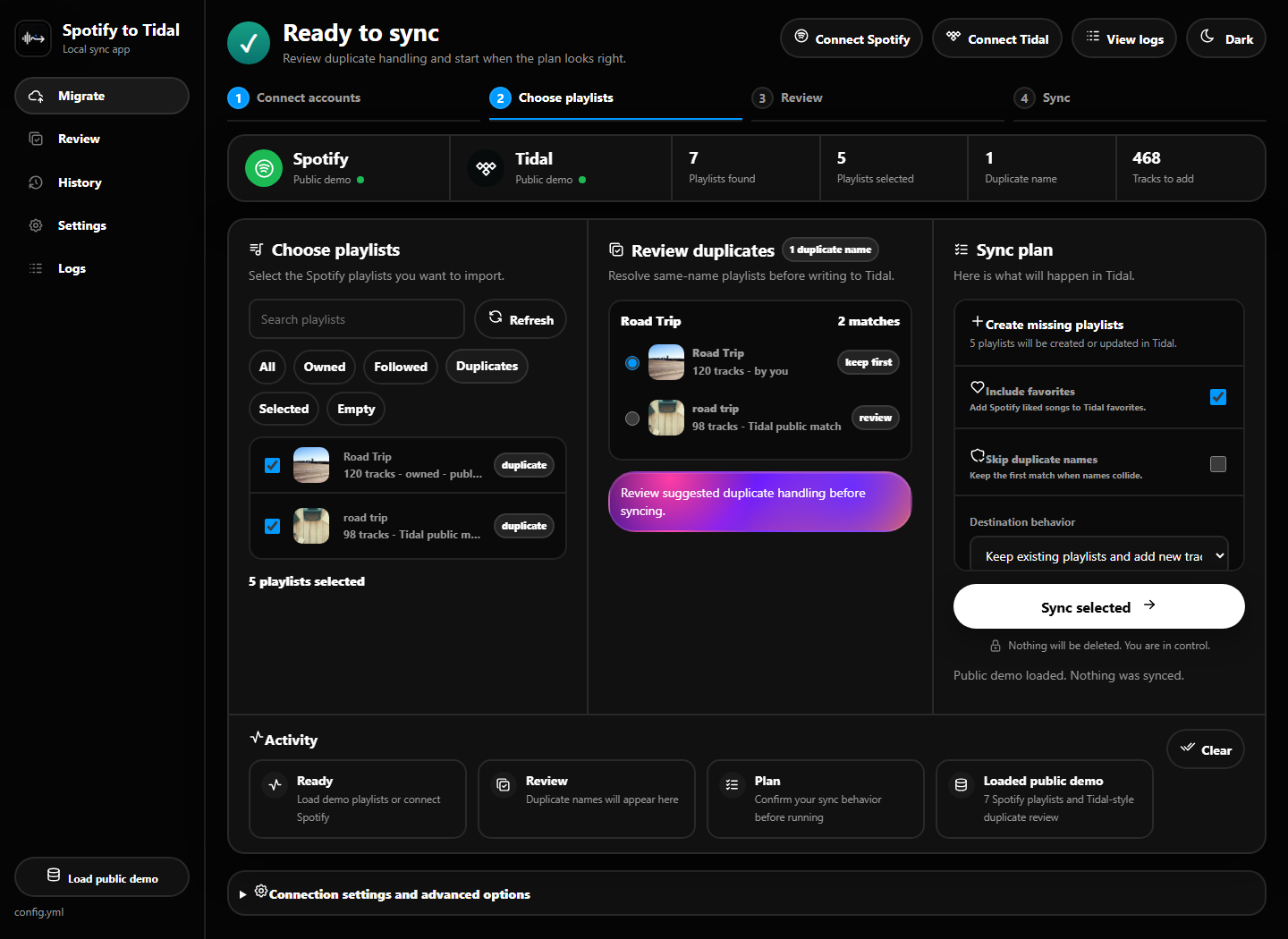The width and height of the screenshot is (1288, 939).
Task: Open History in the sidebar
Action: (102, 182)
